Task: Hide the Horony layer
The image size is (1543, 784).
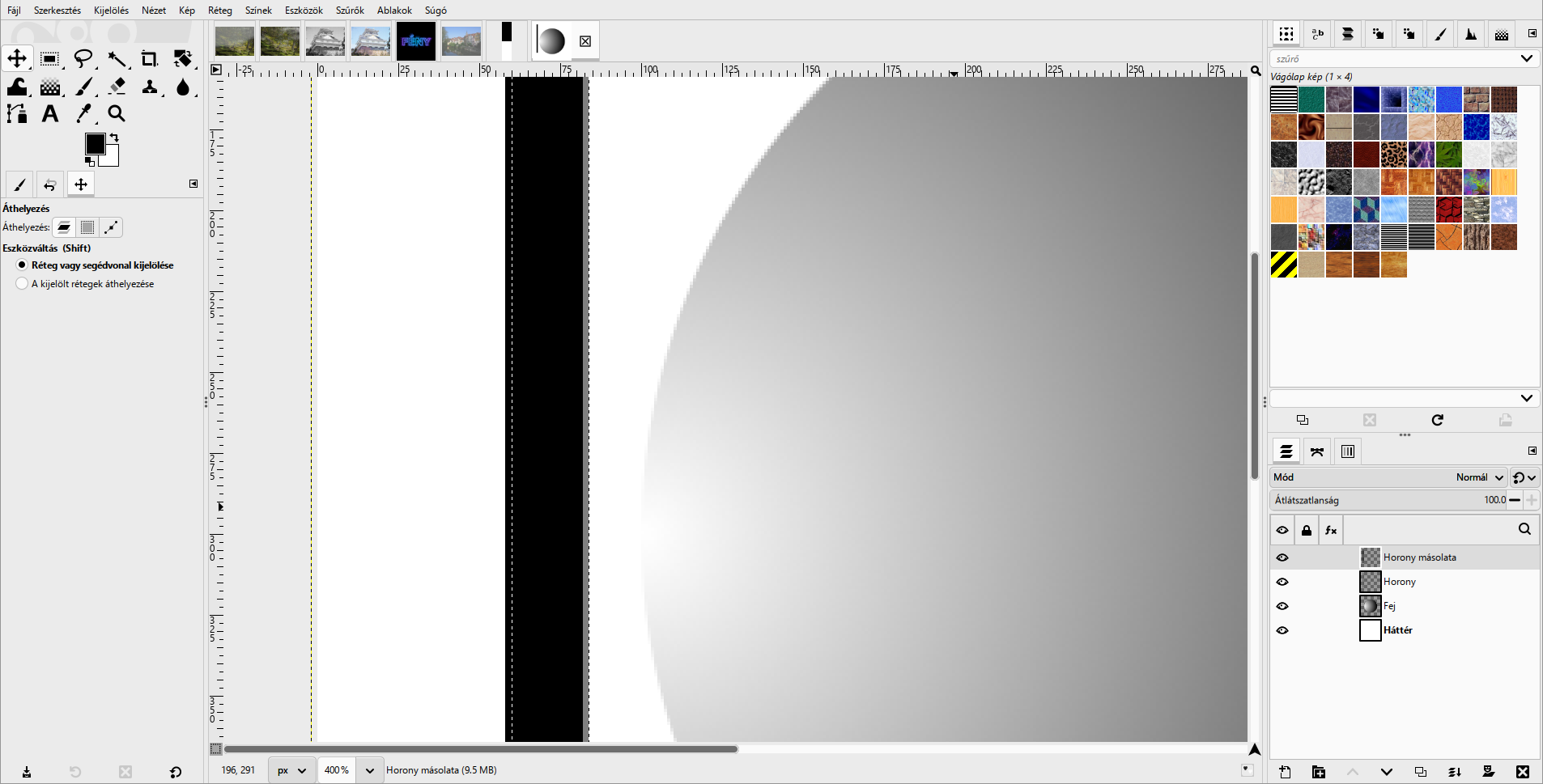Action: (1282, 582)
